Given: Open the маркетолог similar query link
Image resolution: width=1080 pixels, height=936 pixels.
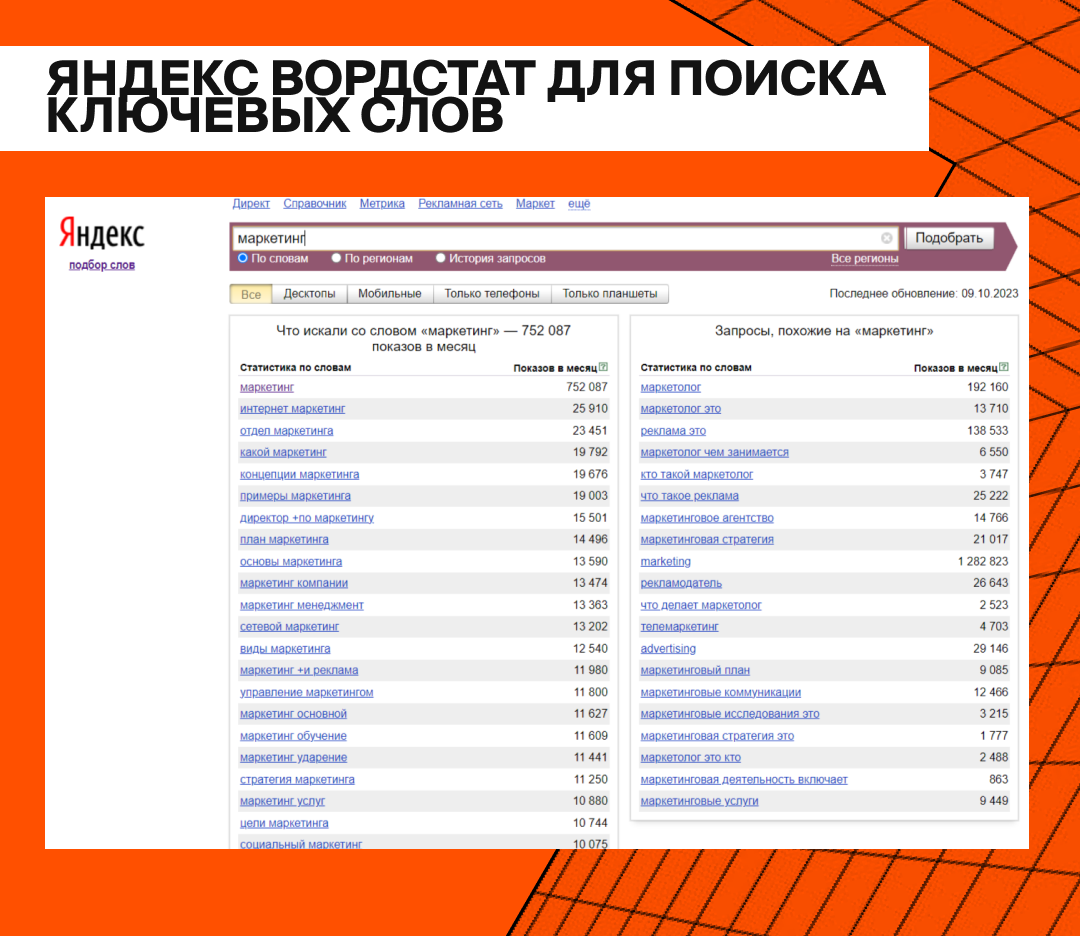Looking at the screenshot, I should tap(670, 388).
